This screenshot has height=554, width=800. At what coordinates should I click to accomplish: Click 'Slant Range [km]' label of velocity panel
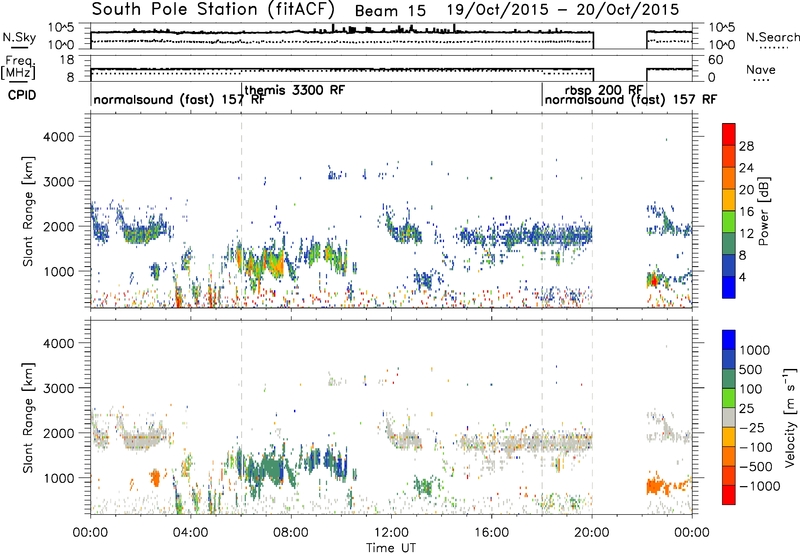coord(28,418)
